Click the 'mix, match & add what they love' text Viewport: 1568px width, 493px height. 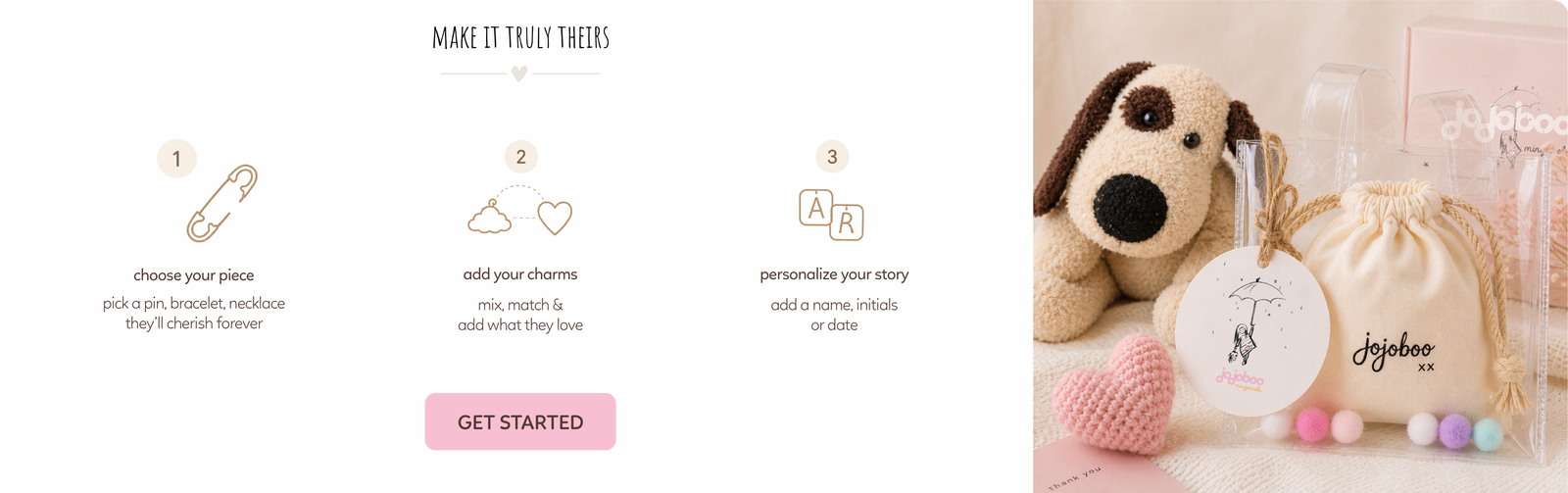point(520,315)
